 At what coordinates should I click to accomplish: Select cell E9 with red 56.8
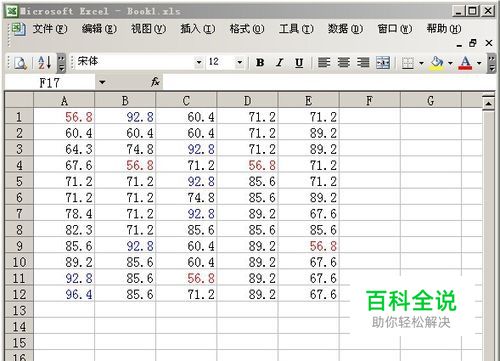coord(309,246)
